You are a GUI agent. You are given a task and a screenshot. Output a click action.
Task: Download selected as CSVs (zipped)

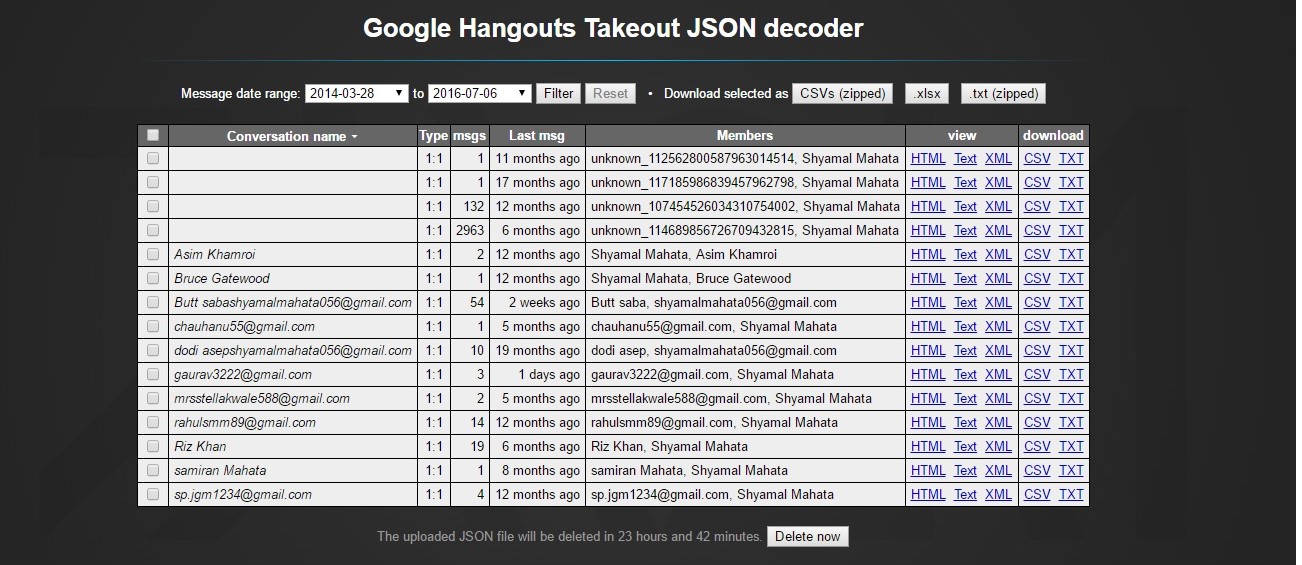coord(843,93)
